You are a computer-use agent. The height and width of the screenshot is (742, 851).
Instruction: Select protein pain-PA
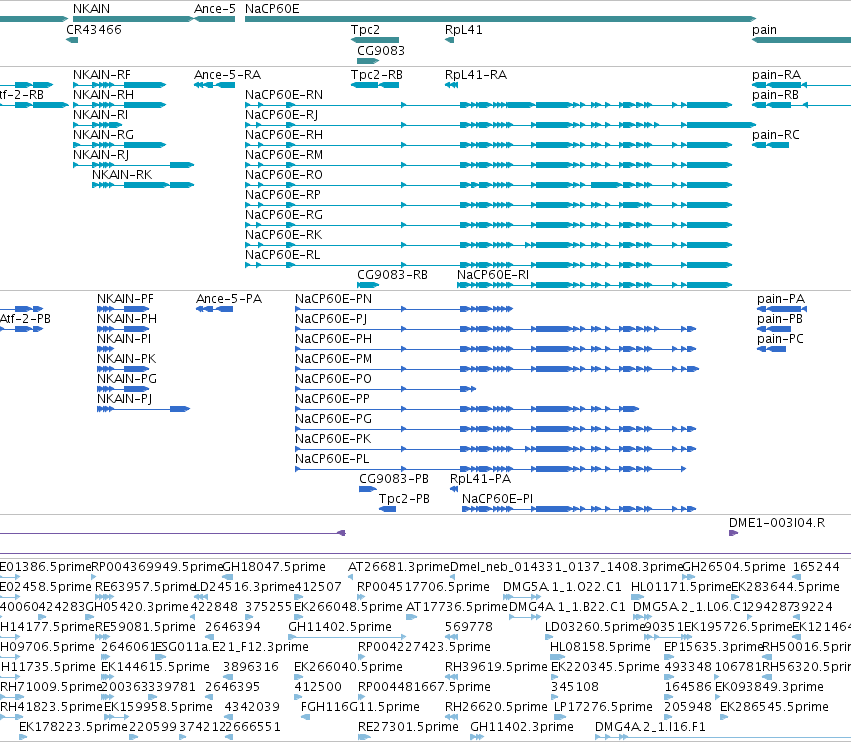click(781, 299)
